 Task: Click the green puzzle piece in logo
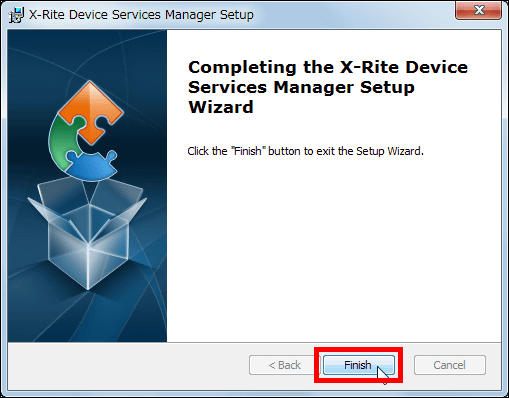[65, 141]
